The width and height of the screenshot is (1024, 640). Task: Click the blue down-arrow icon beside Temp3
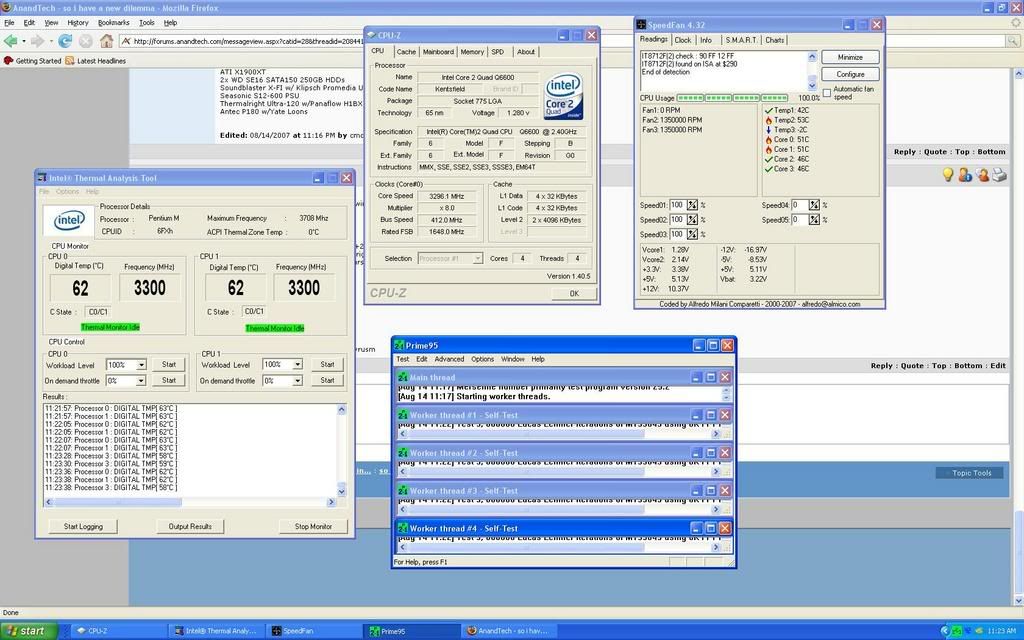(769, 130)
